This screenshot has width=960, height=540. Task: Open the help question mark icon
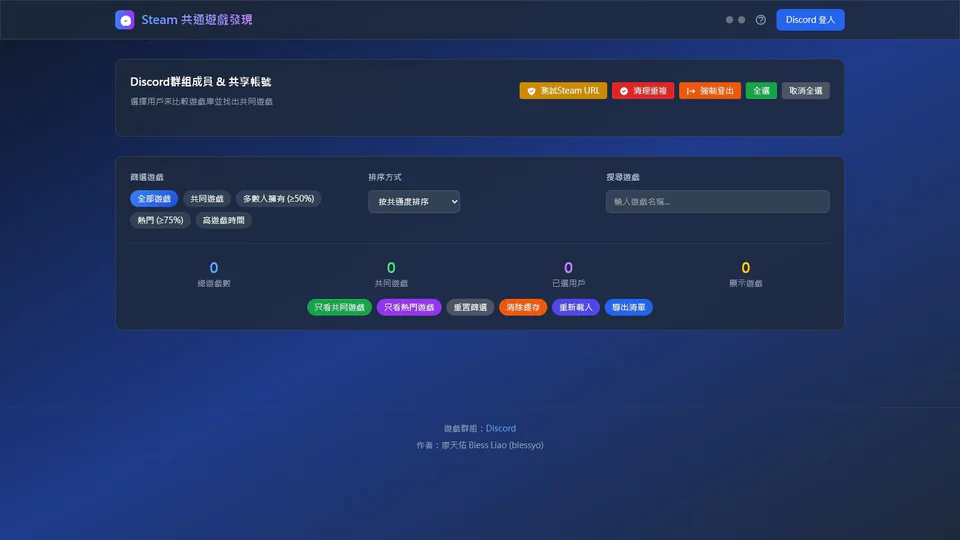click(x=760, y=20)
